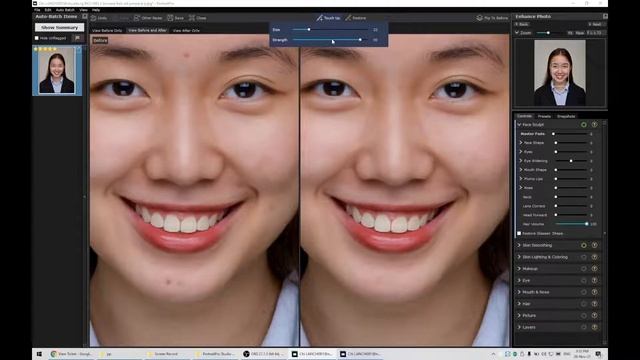640x360 pixels.
Task: Switch to View Before Only tab
Action: [x=107, y=31]
